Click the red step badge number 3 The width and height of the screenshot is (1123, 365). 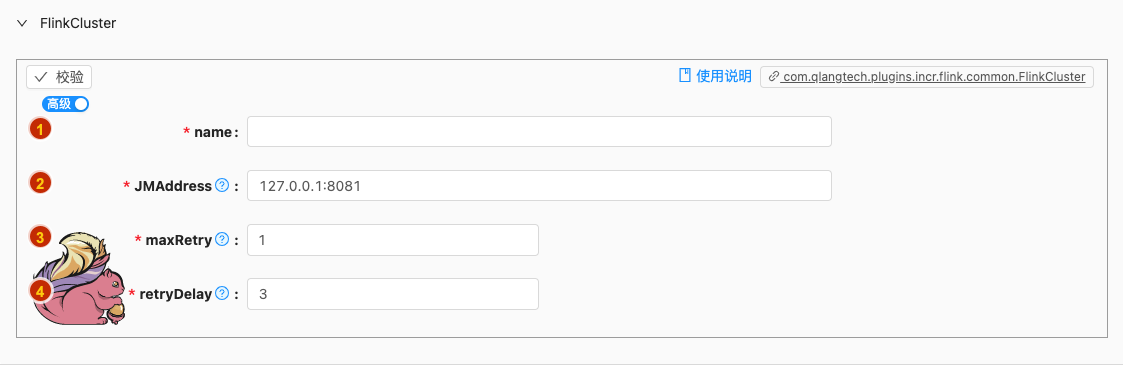point(40,236)
